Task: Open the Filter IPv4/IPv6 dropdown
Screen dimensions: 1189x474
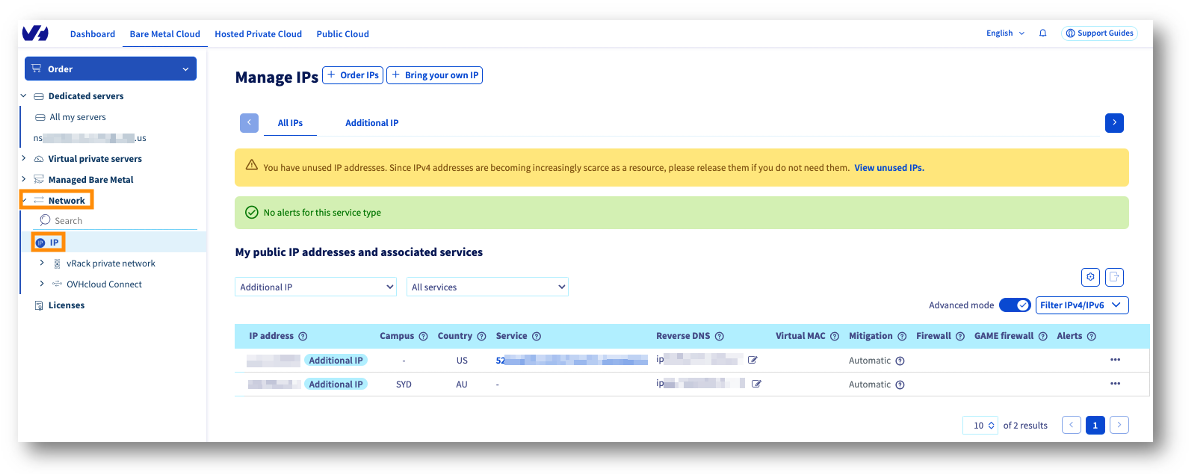Action: point(1082,305)
